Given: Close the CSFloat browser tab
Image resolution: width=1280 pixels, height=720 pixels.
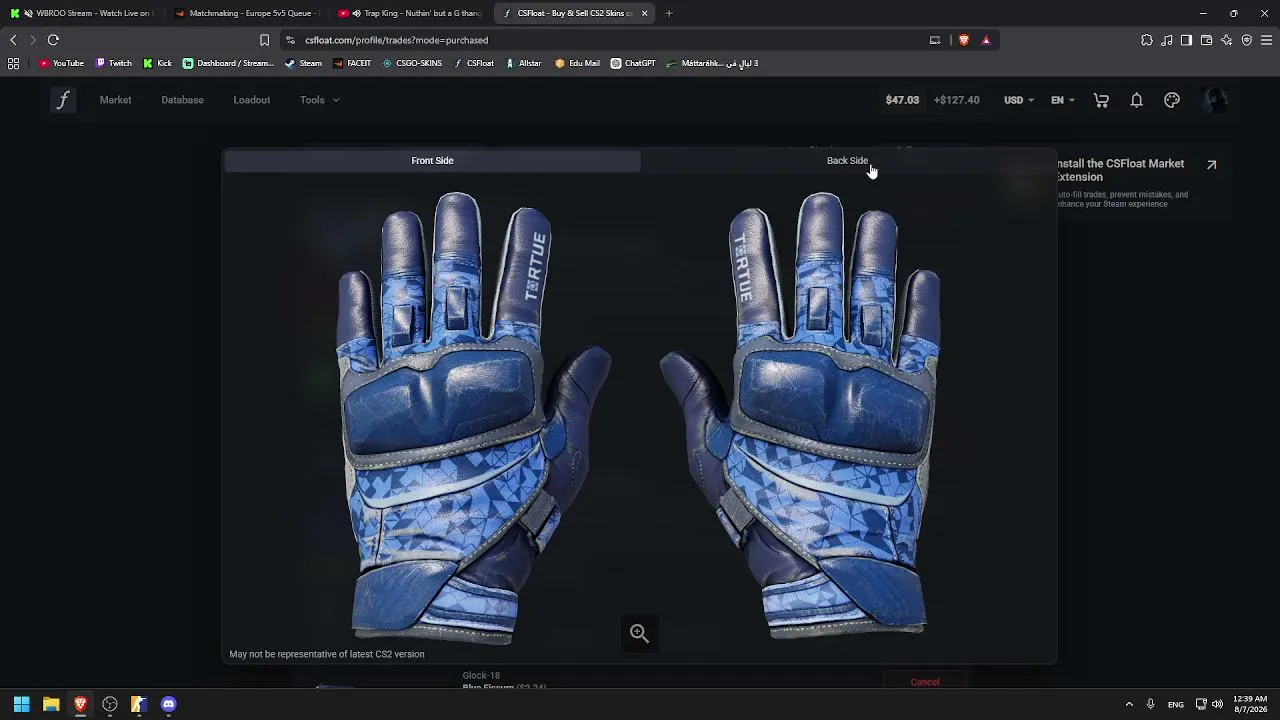Looking at the screenshot, I should coord(644,13).
